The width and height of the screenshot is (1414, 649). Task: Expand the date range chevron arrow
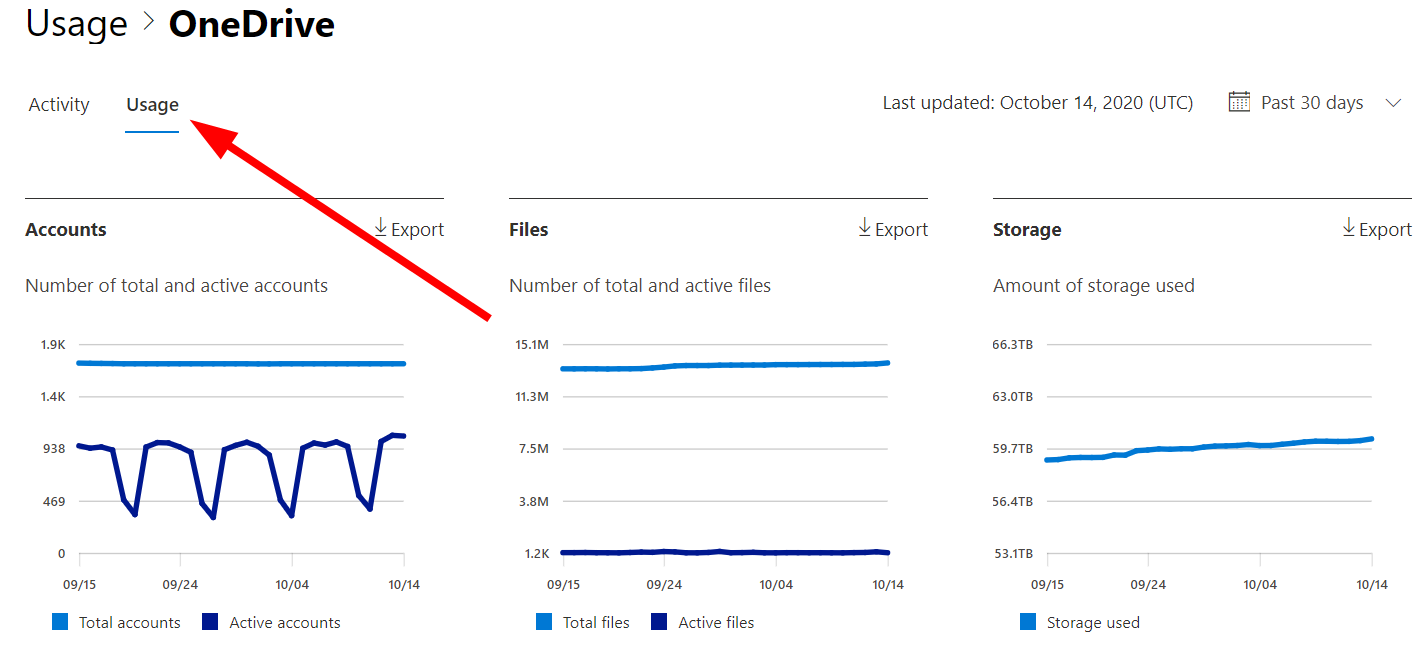pos(1393,103)
